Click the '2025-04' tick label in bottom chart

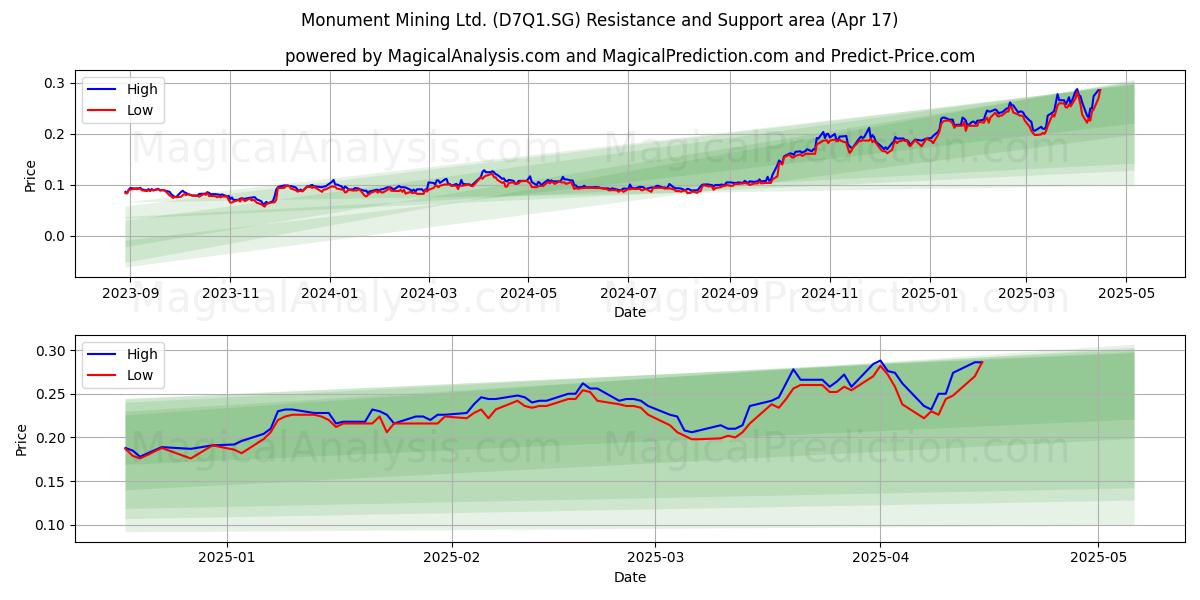click(x=880, y=558)
